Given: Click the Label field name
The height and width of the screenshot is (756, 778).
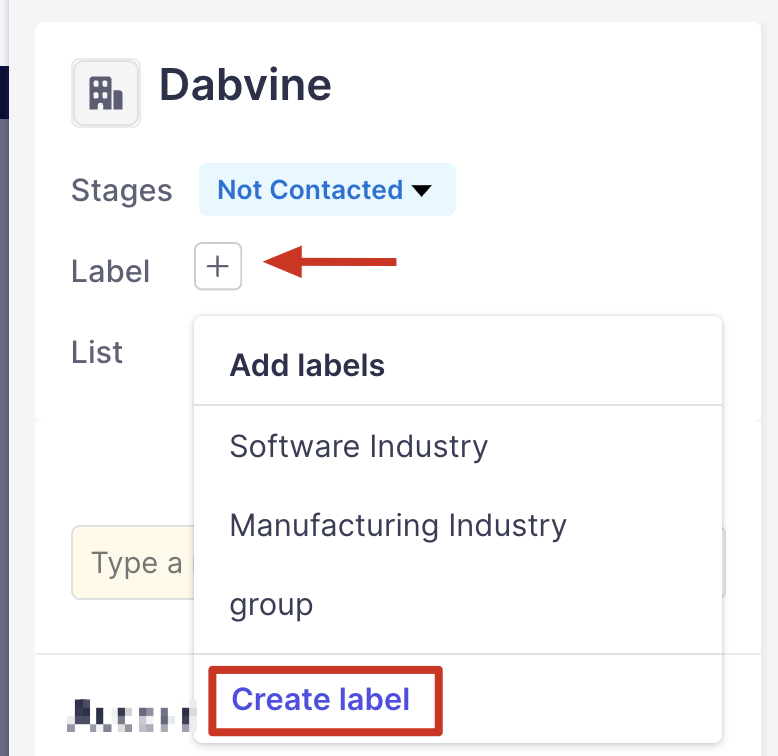Looking at the screenshot, I should pos(111,271).
